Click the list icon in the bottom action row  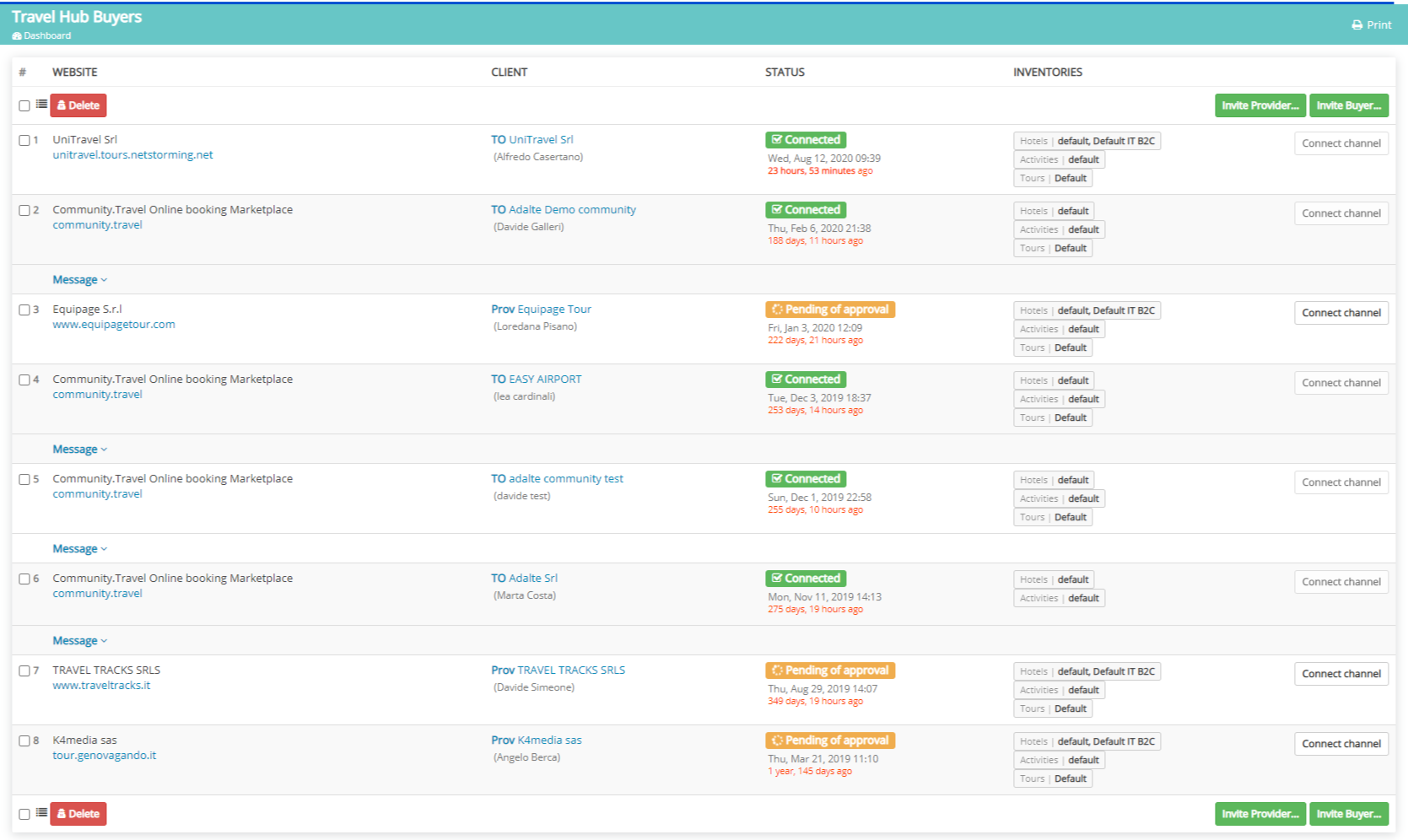click(x=42, y=811)
